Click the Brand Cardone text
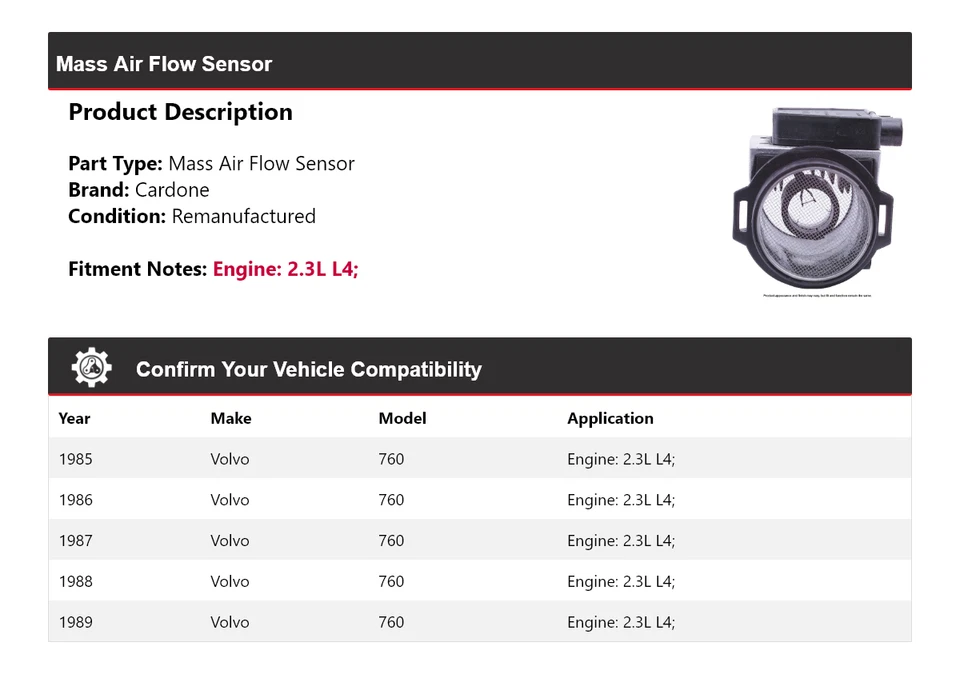960x674 pixels. pos(139,190)
